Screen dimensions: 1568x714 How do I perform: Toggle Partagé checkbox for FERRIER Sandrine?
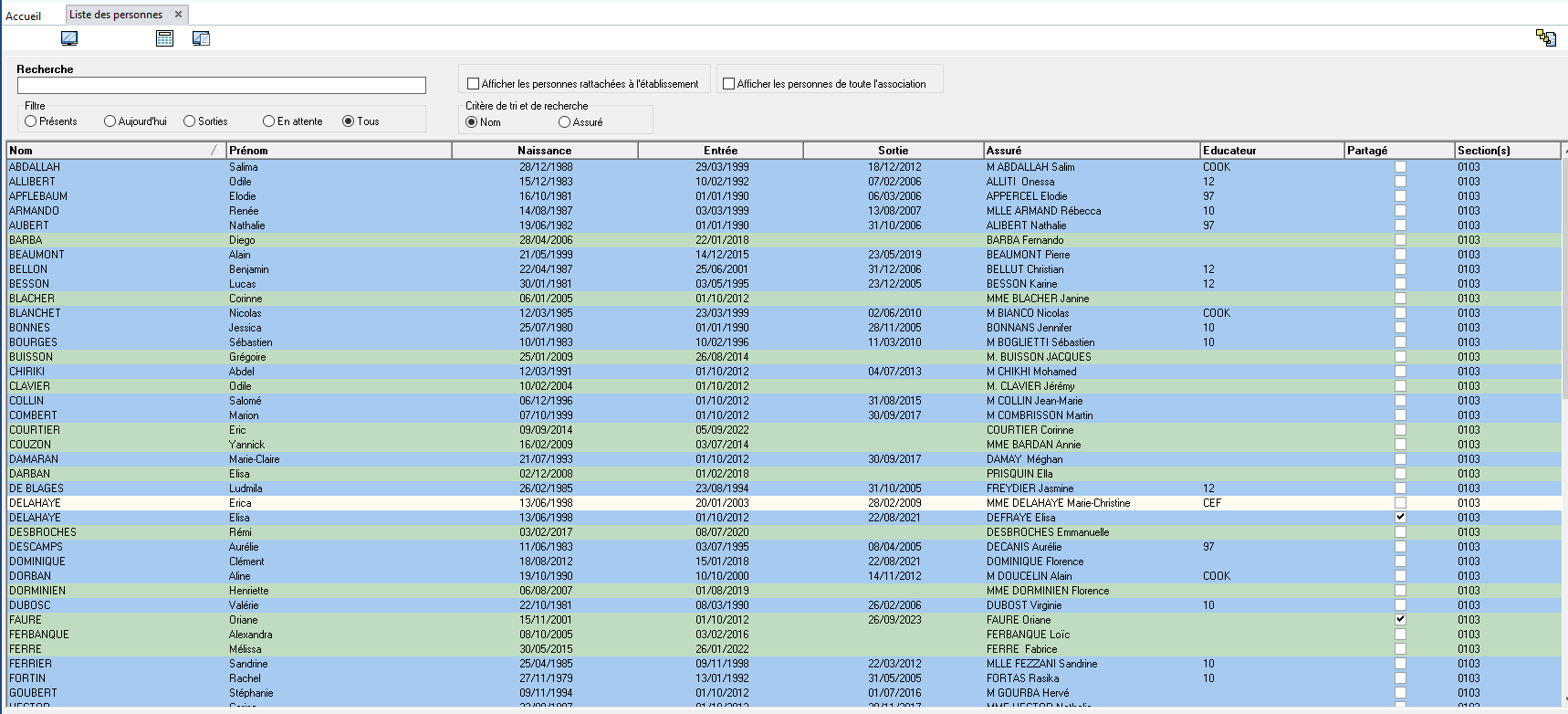tap(1400, 664)
